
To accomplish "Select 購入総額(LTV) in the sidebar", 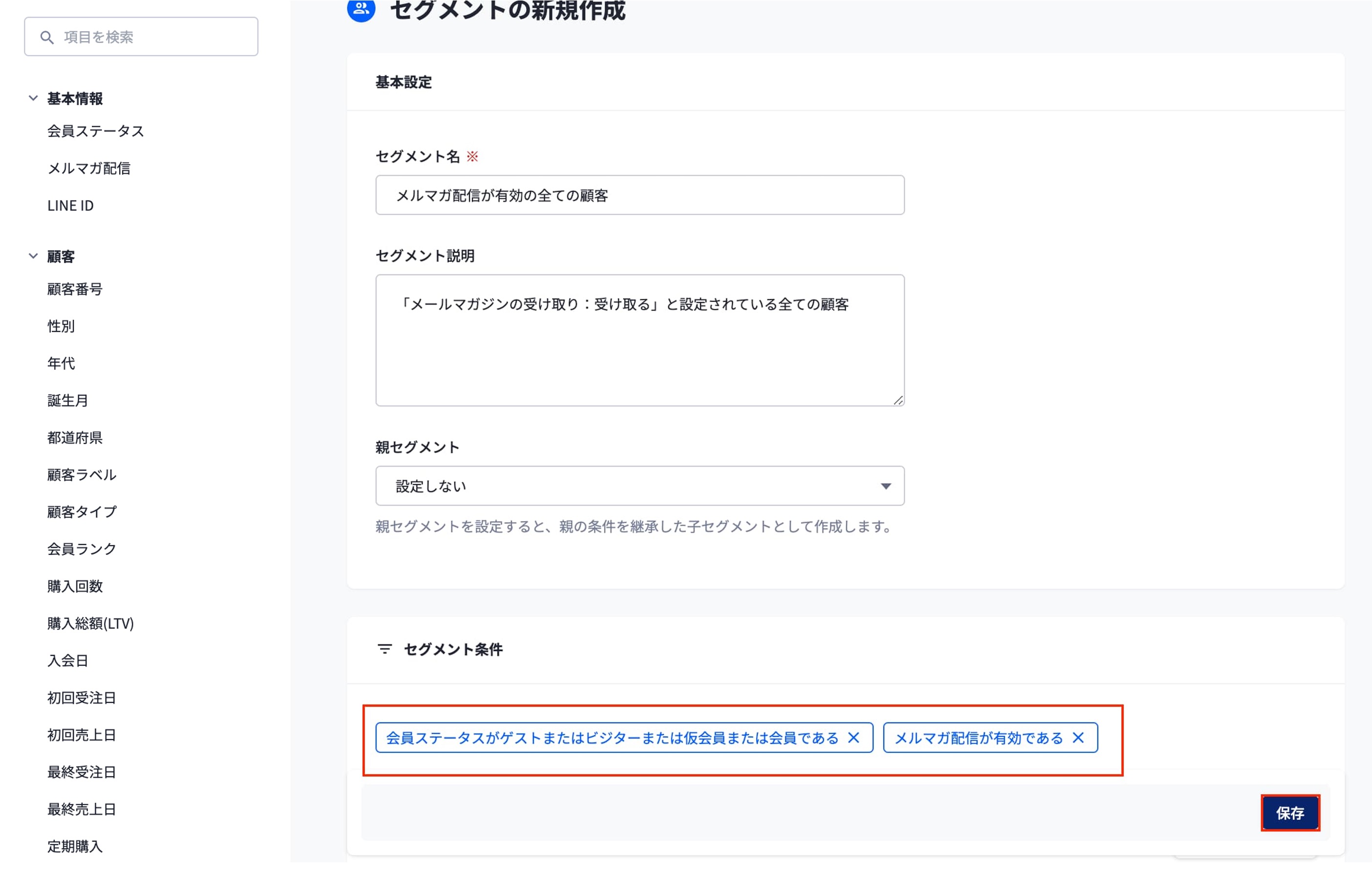I will click(x=90, y=623).
